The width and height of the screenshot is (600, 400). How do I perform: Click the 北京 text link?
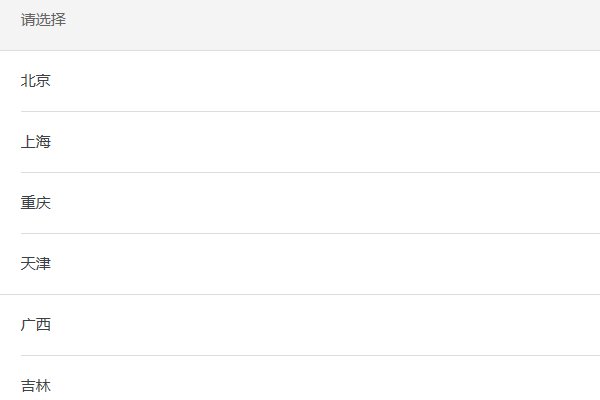point(36,81)
